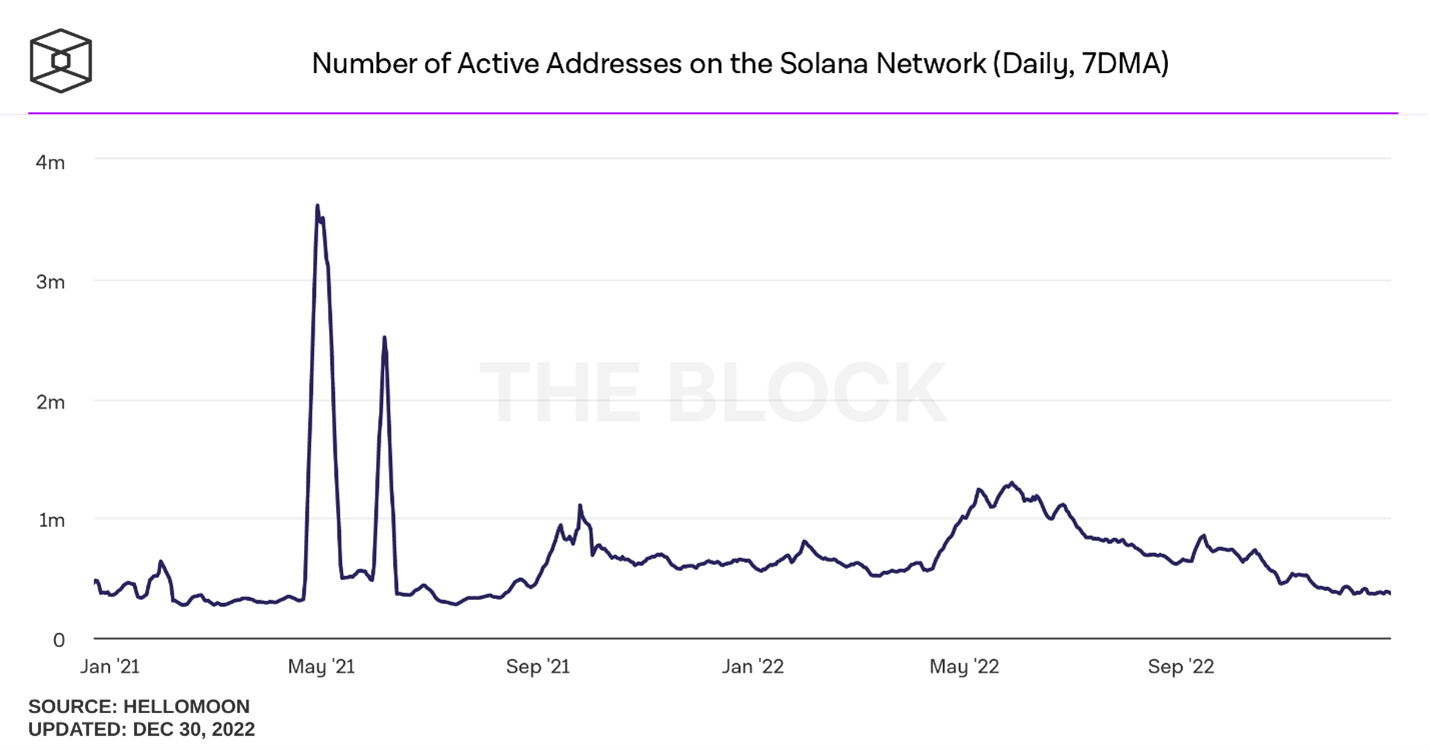Click the purple divider line under title
The image size is (1429, 750).
pyautogui.click(x=713, y=113)
